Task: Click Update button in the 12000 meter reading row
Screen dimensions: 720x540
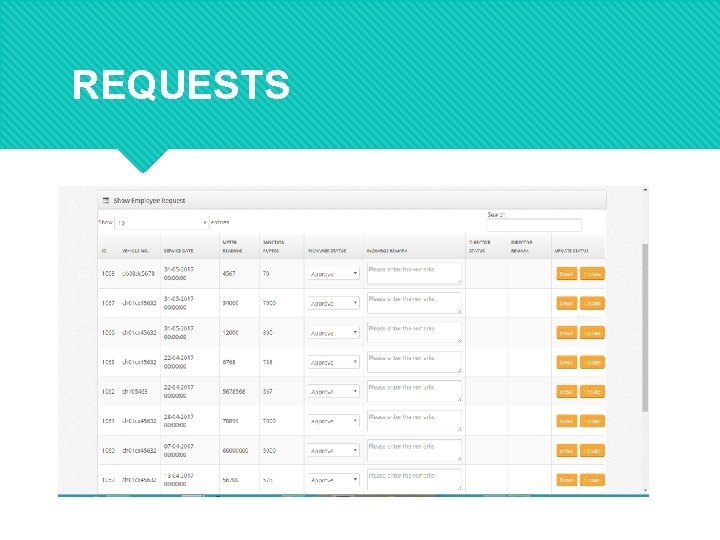Action: click(x=592, y=332)
